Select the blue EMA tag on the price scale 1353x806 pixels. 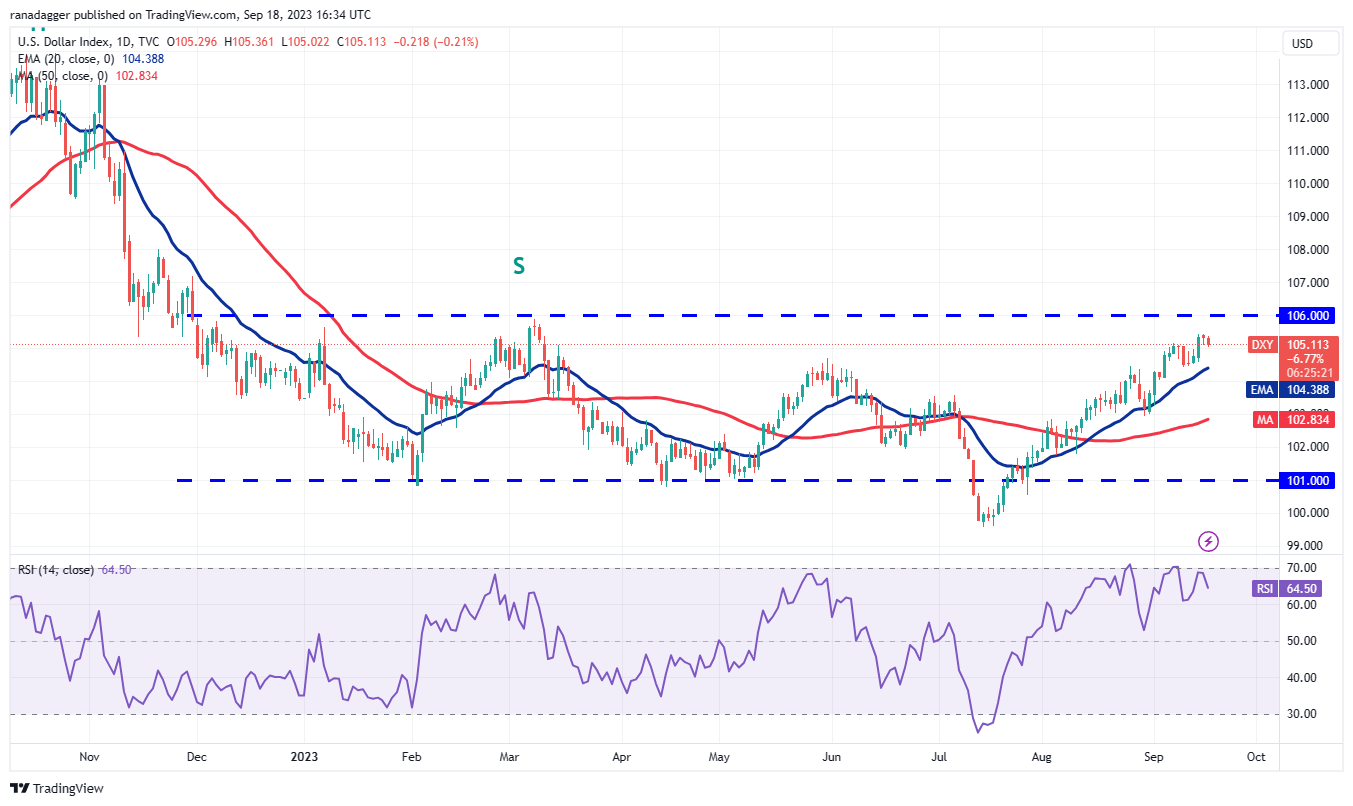(1262, 390)
